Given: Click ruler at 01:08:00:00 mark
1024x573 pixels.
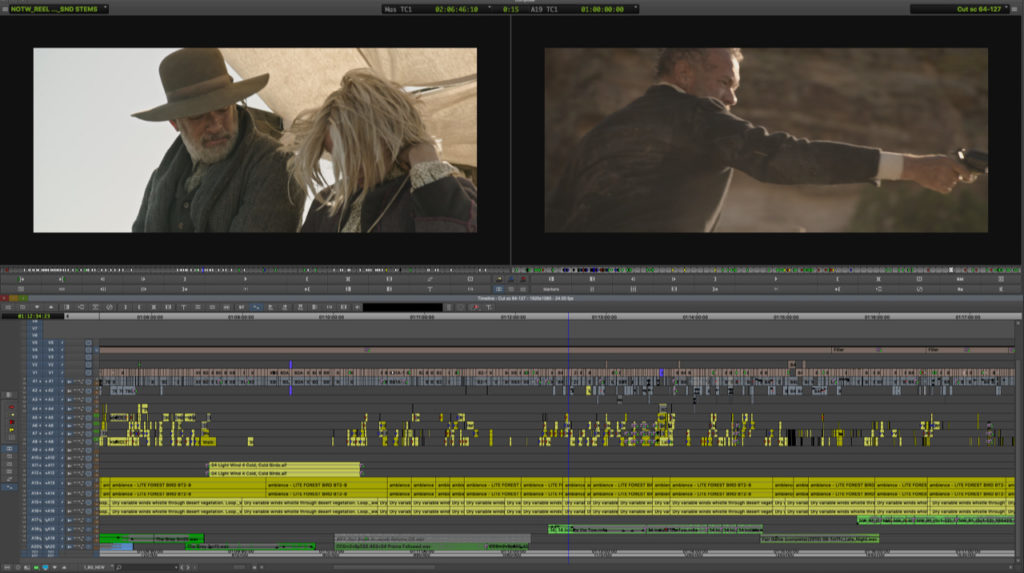Looking at the screenshot, I should coord(150,317).
